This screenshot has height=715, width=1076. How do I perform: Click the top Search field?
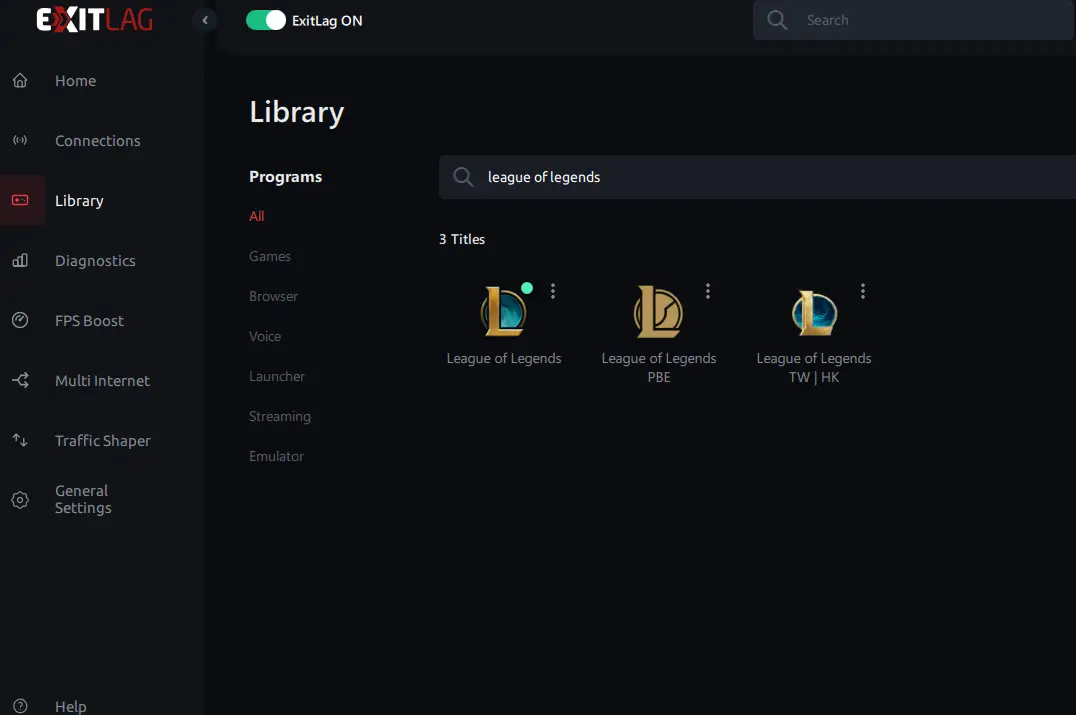[913, 20]
